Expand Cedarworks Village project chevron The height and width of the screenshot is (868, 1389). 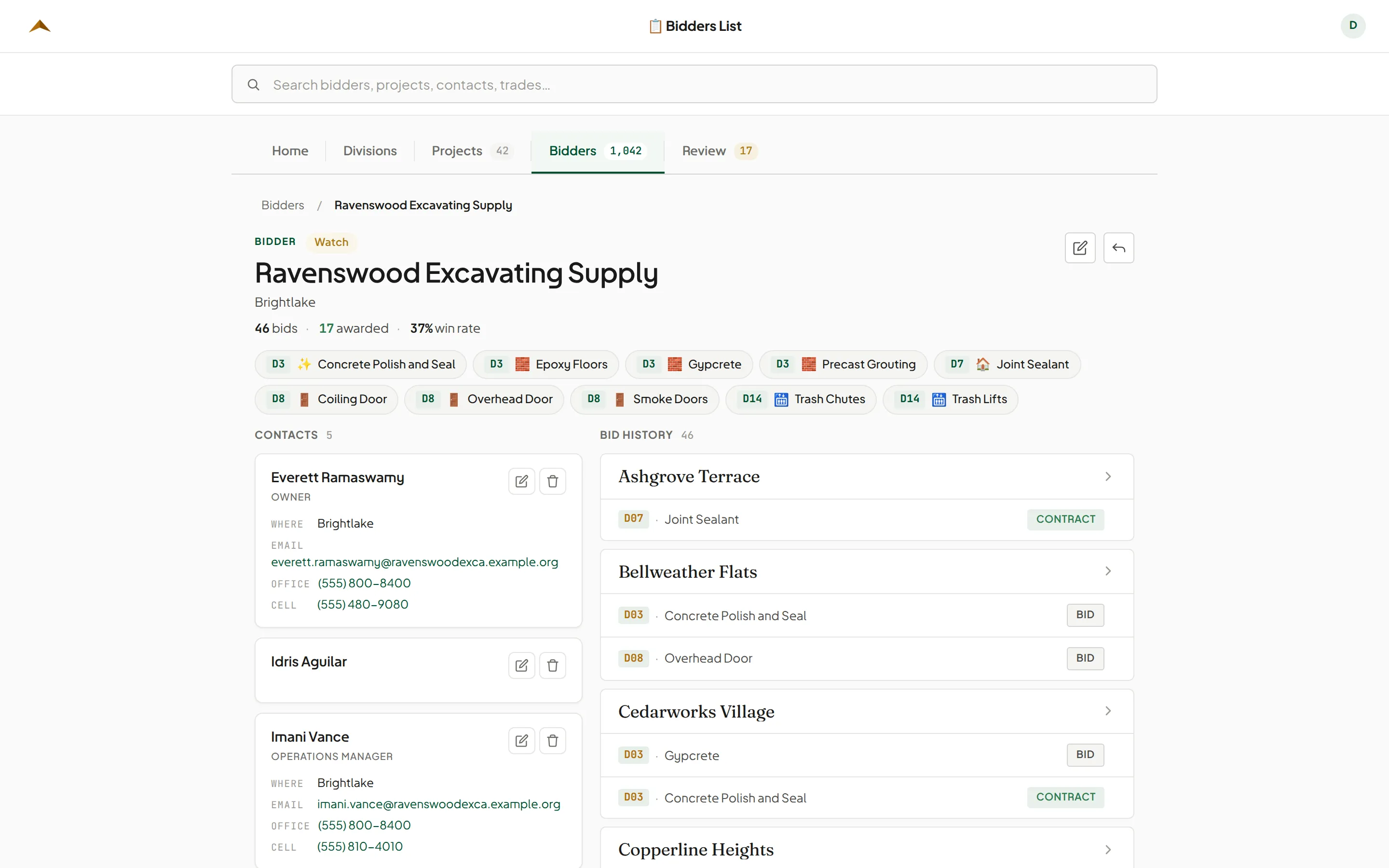click(x=1108, y=711)
